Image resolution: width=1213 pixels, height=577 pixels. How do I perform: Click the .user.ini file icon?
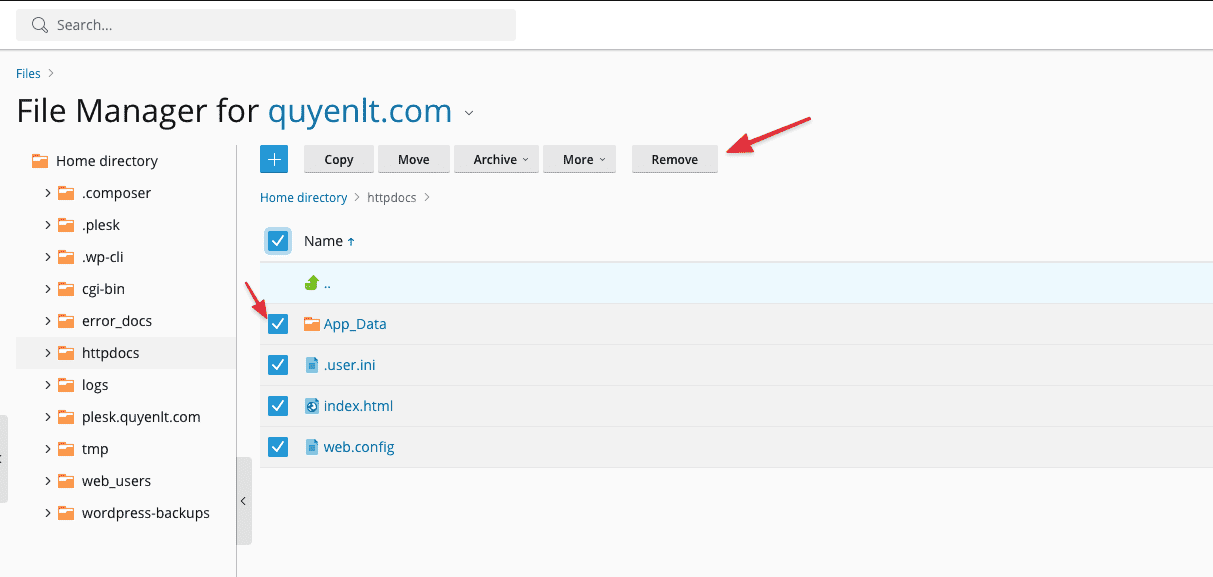pyautogui.click(x=312, y=365)
